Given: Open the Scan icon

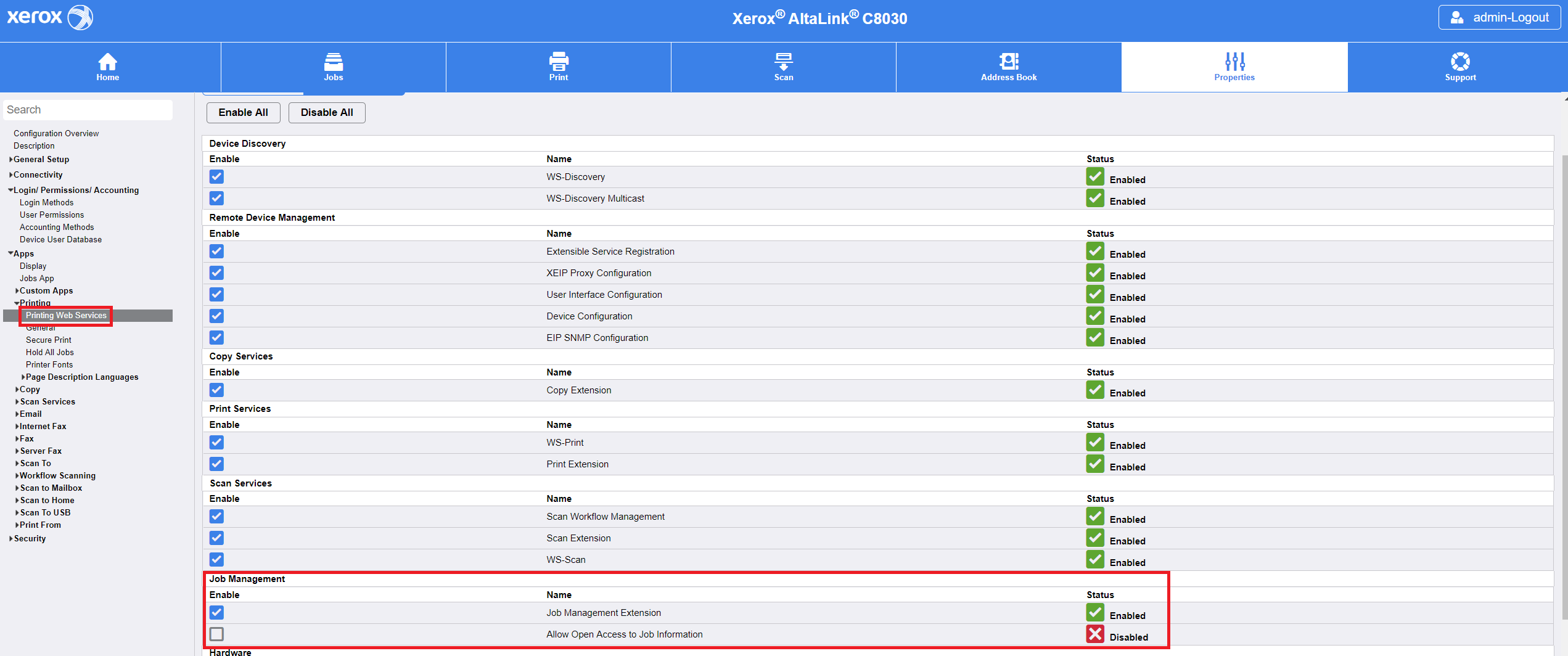Looking at the screenshot, I should [783, 62].
